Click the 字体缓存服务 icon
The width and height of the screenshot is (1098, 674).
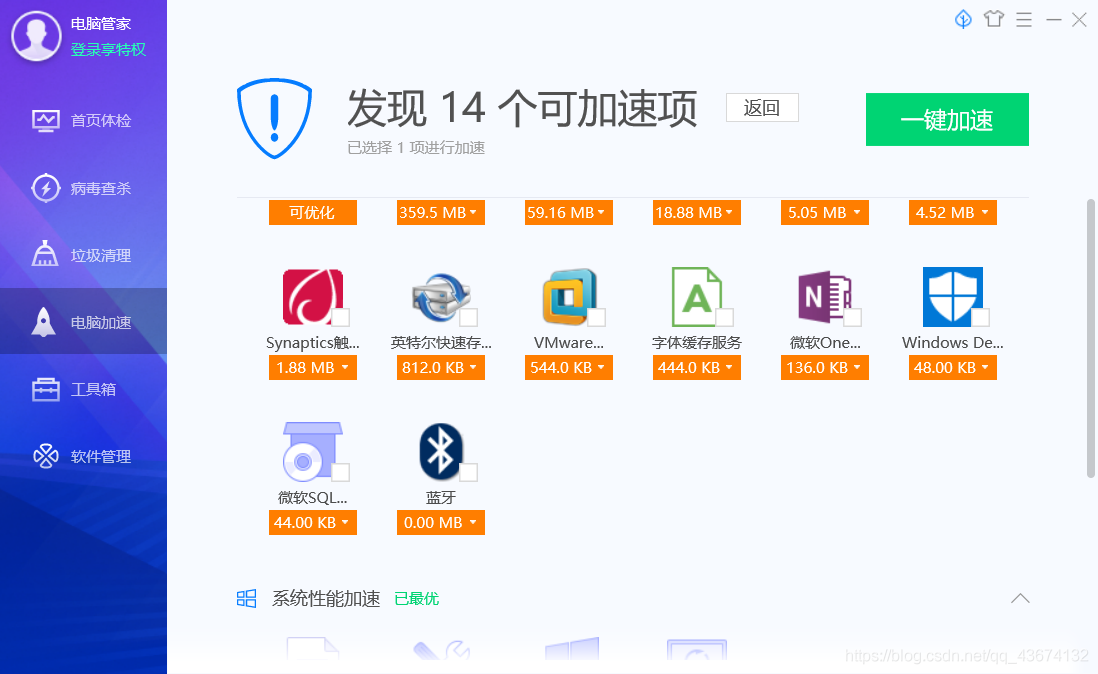[x=697, y=297]
